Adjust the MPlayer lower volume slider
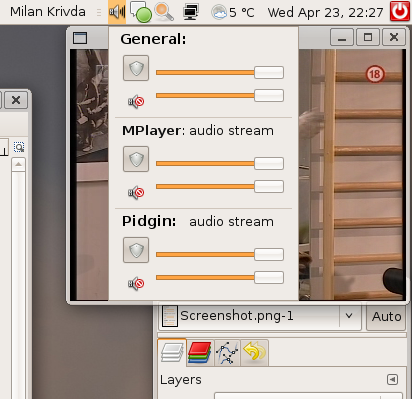Screen dimensions: 412x399 220,187
